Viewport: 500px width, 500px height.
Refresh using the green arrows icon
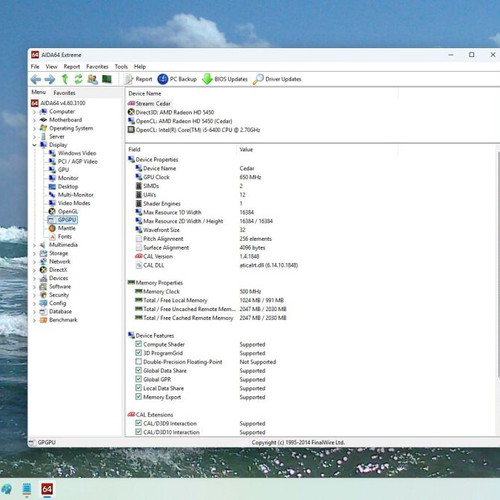[x=78, y=79]
